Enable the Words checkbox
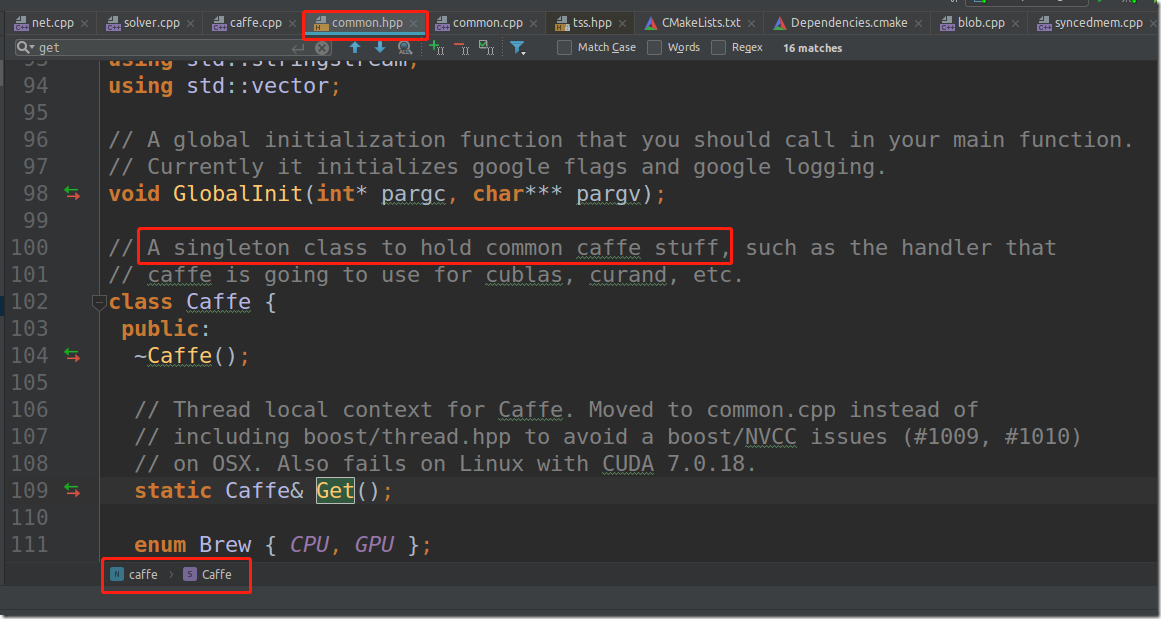This screenshot has height=619, width=1161. click(655, 47)
